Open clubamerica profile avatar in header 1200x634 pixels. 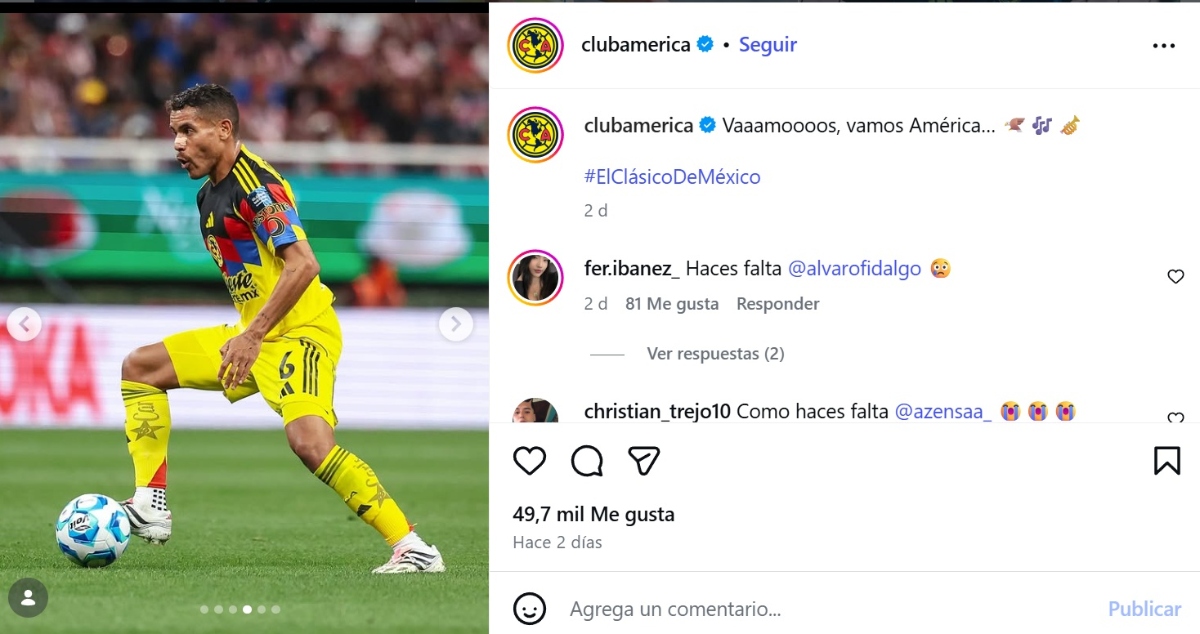click(x=535, y=45)
